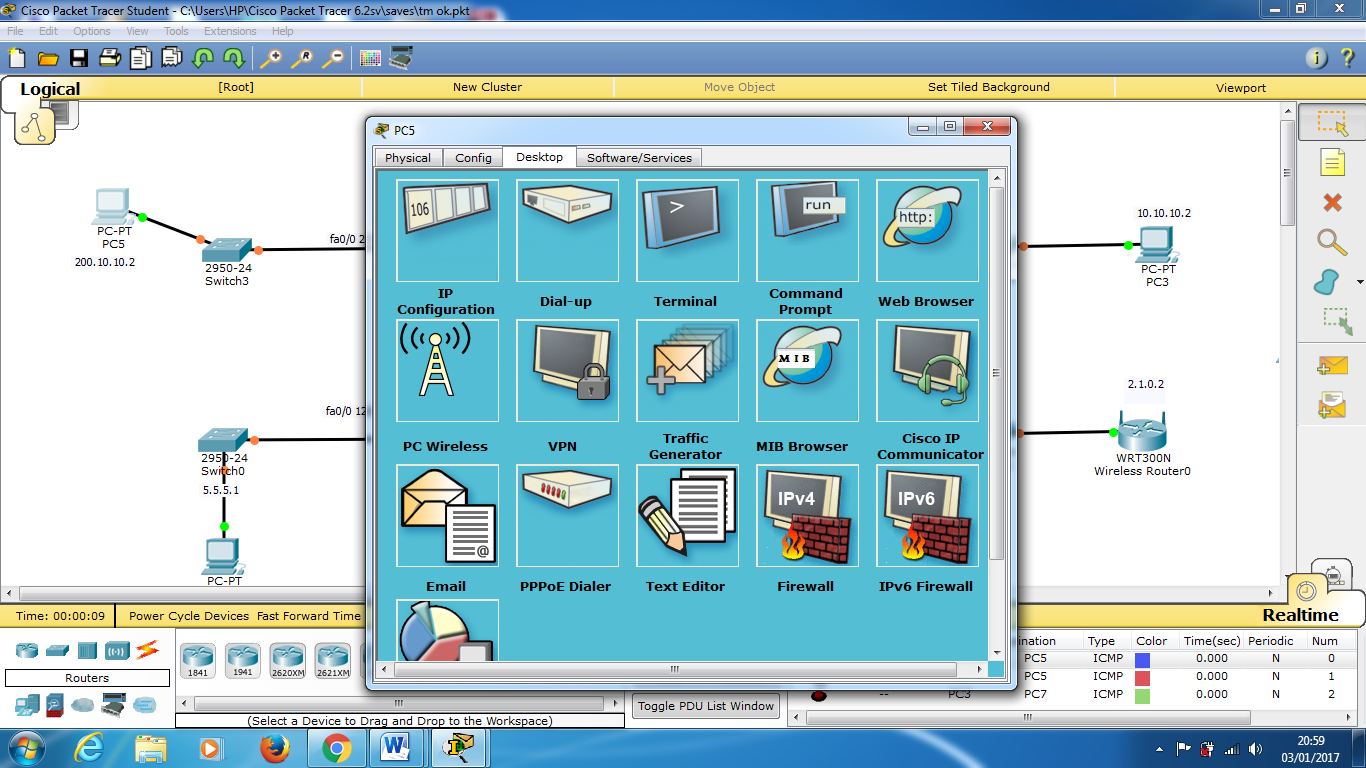Select the Connections lightning bolt category

148,650
